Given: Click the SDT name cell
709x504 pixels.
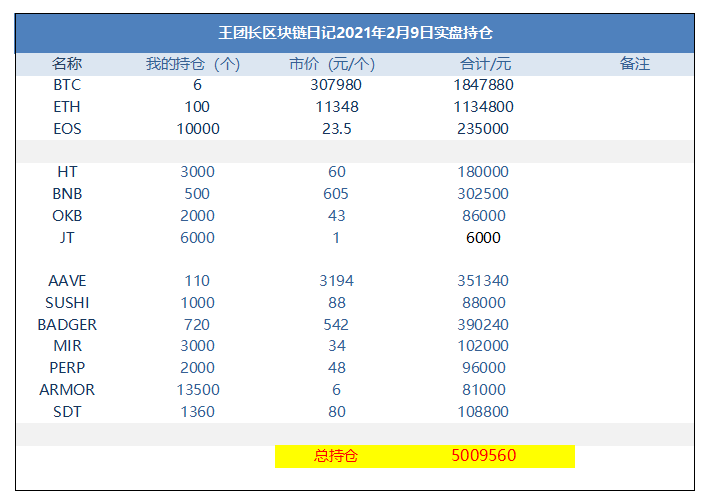Looking at the screenshot, I should 67,412.
